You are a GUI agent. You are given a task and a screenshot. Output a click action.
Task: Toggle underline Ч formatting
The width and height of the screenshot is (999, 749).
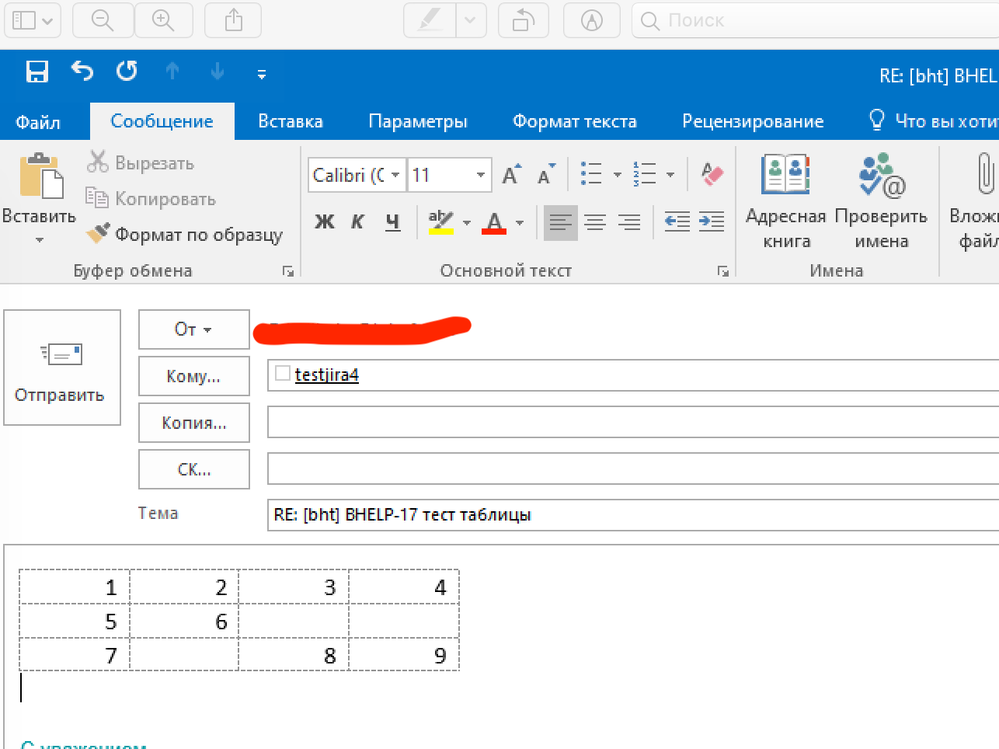point(392,222)
